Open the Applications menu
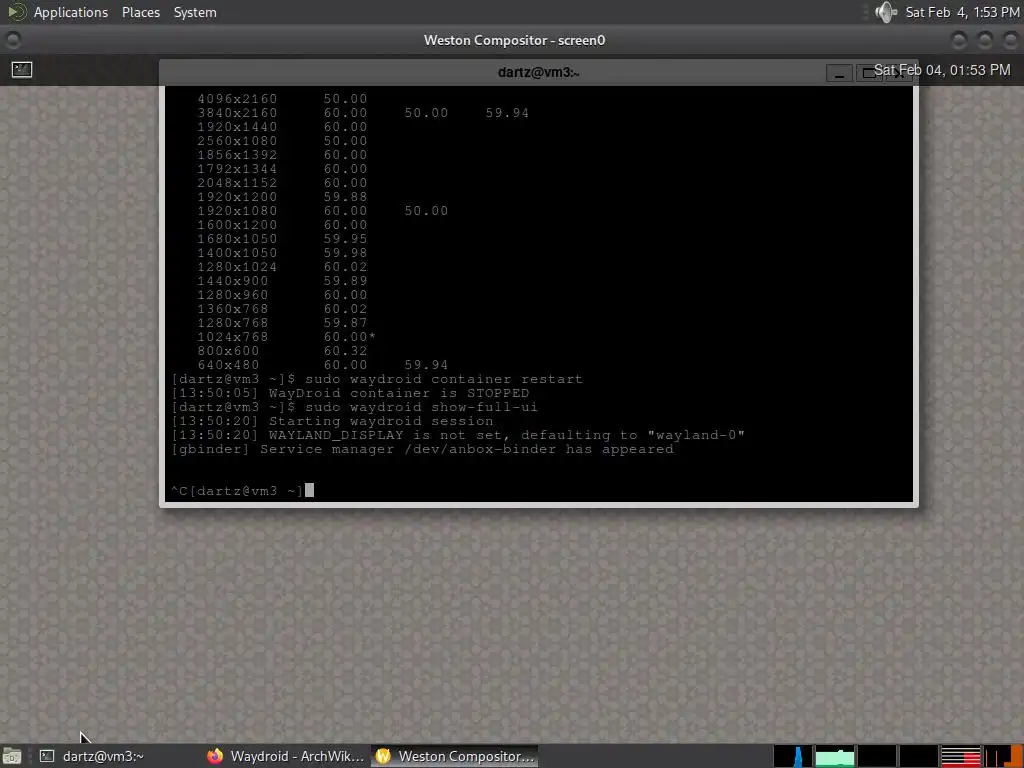 [x=71, y=12]
